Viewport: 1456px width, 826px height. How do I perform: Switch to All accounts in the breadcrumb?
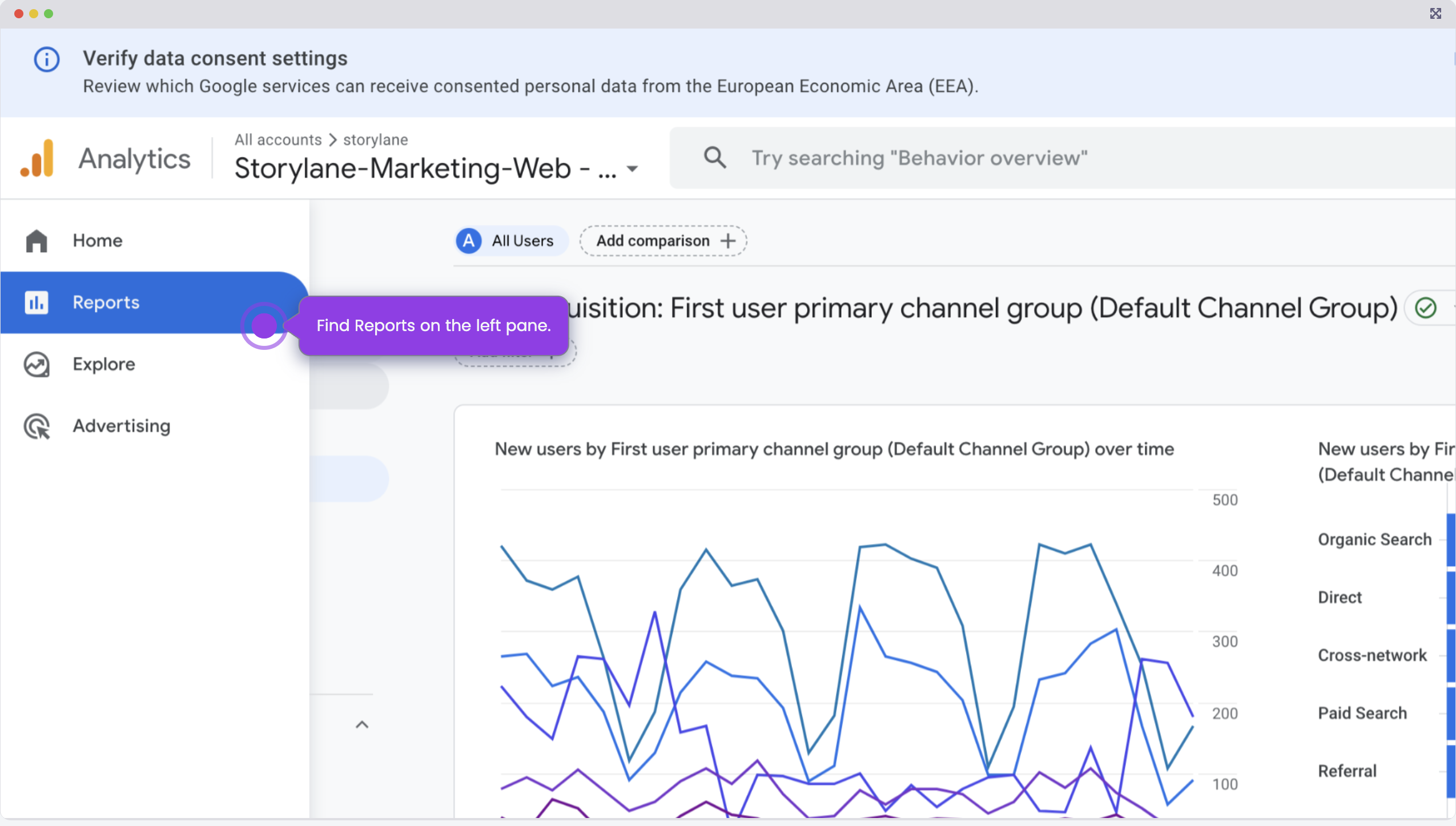coord(278,139)
